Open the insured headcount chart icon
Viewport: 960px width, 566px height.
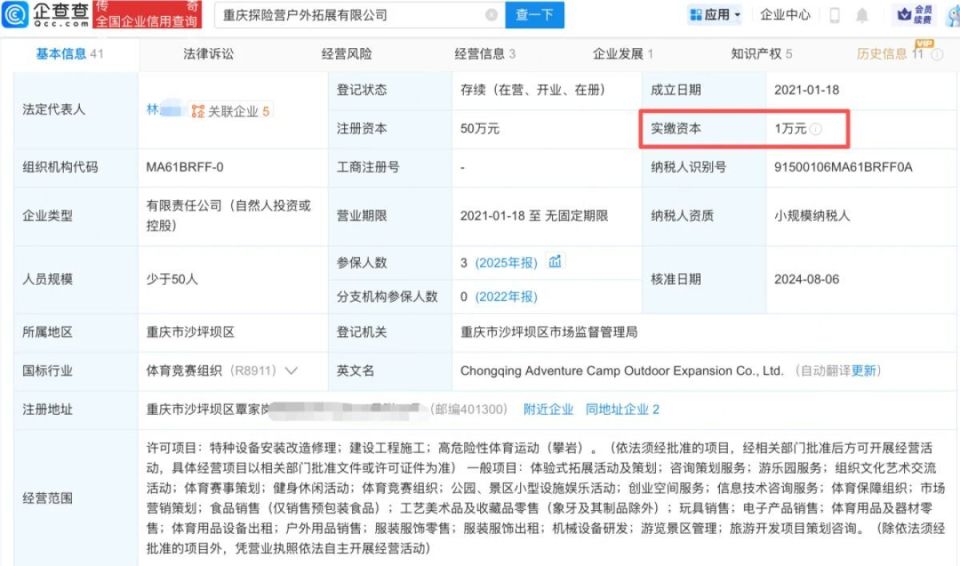click(555, 262)
